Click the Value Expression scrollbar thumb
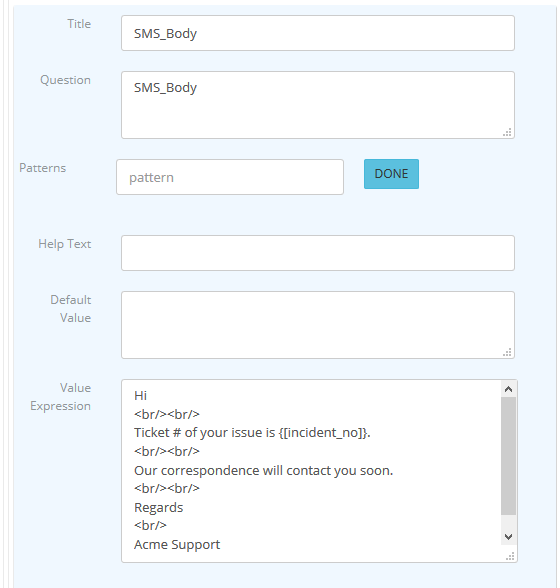 (509, 456)
